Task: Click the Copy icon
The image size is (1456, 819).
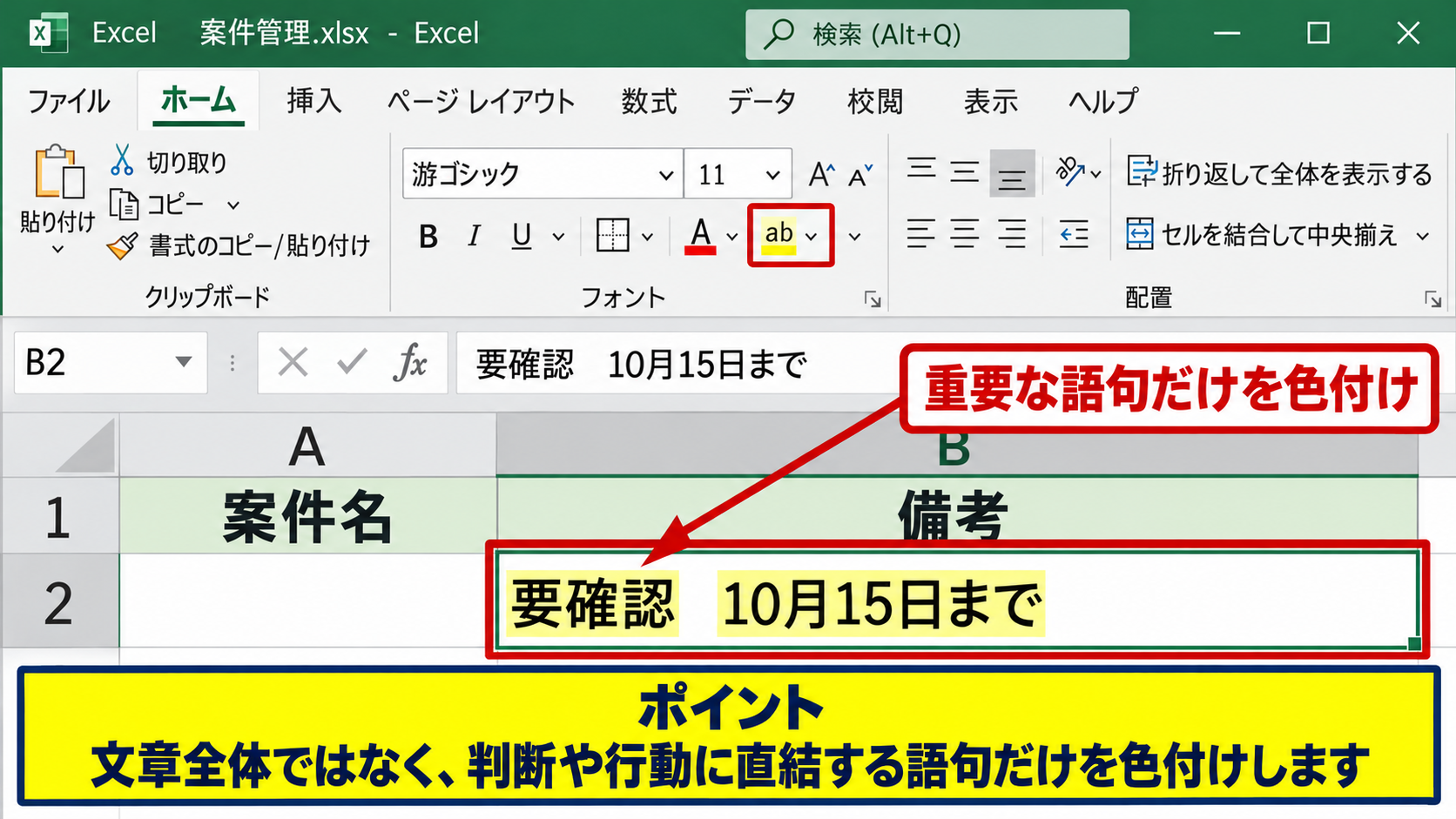Action: pyautogui.click(x=124, y=205)
